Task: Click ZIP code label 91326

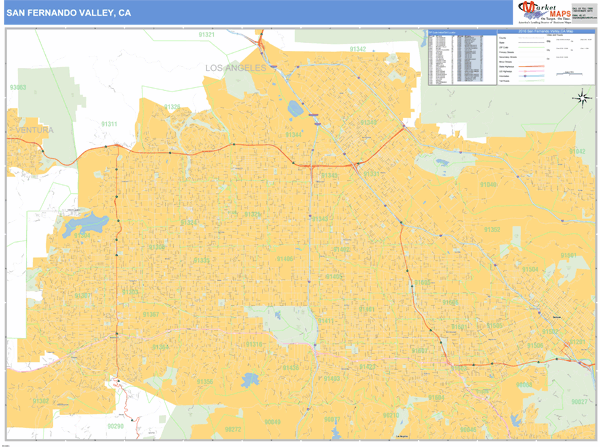Action: pos(173,106)
